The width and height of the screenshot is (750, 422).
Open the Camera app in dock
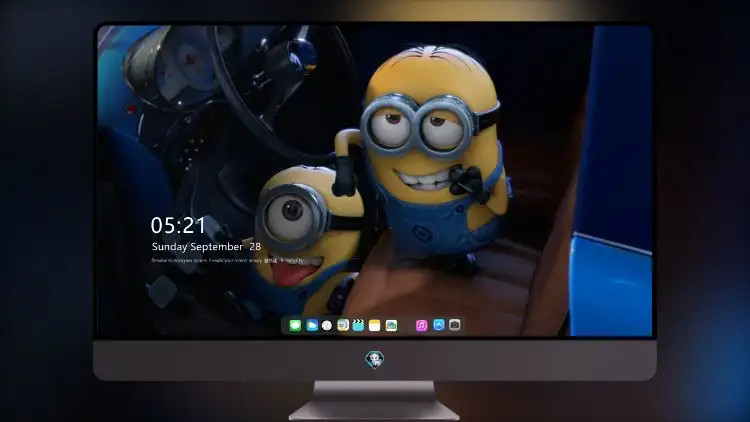coord(455,325)
